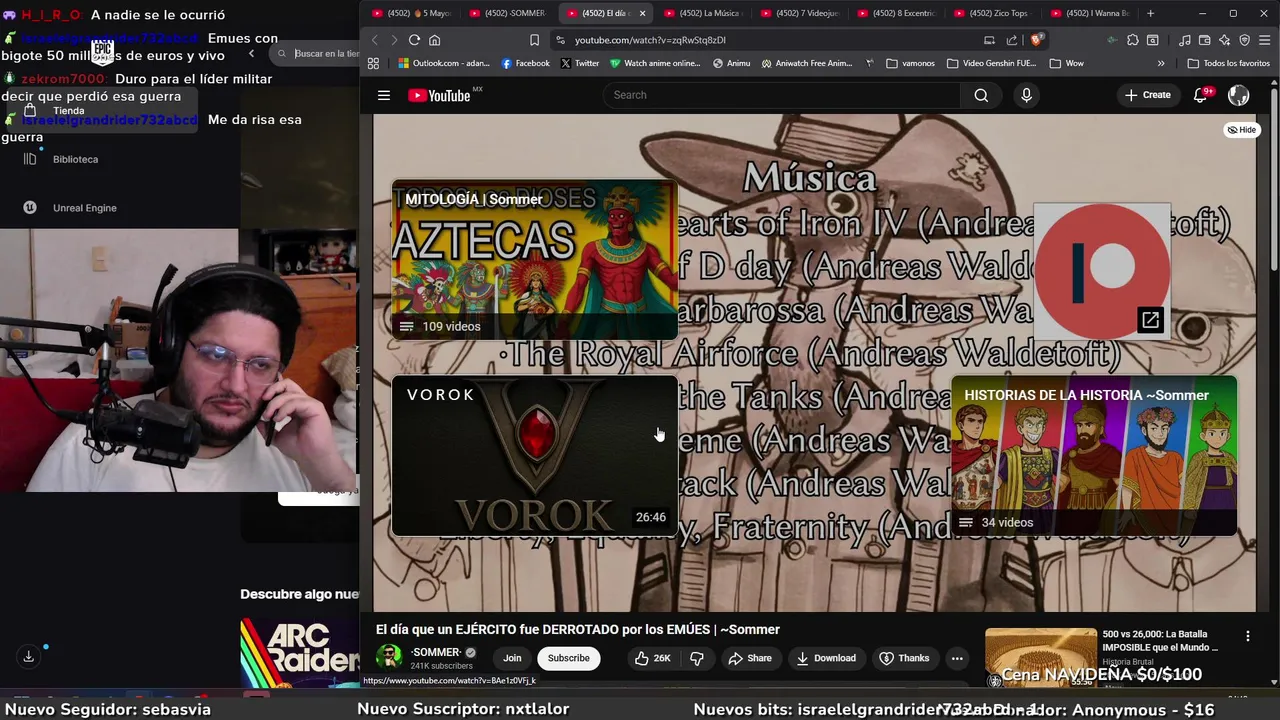1280x720 pixels.
Task: Open options for the 500 vs 26,000 recommendation
Action: pos(1247,636)
